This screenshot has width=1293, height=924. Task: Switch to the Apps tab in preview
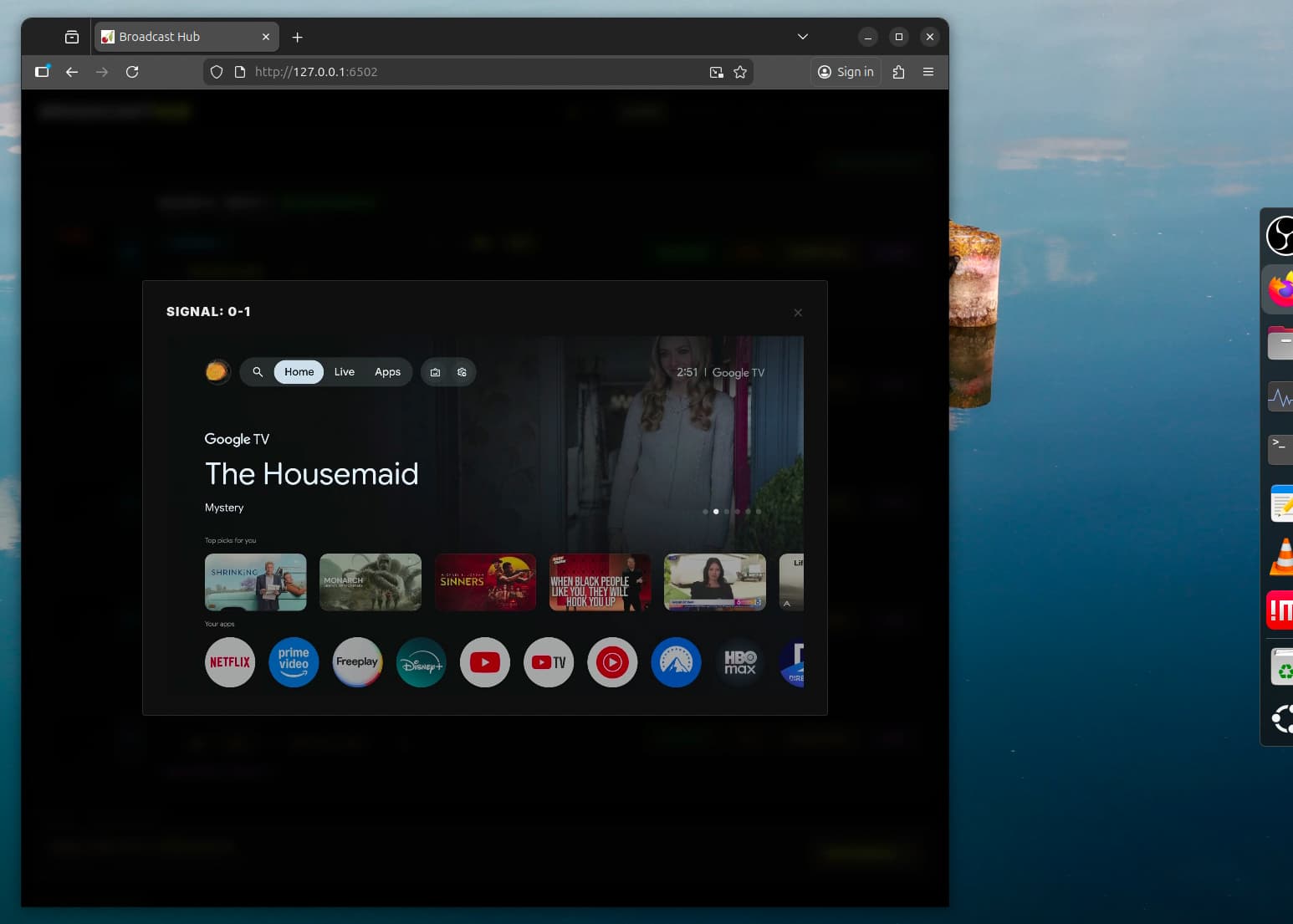(x=387, y=372)
